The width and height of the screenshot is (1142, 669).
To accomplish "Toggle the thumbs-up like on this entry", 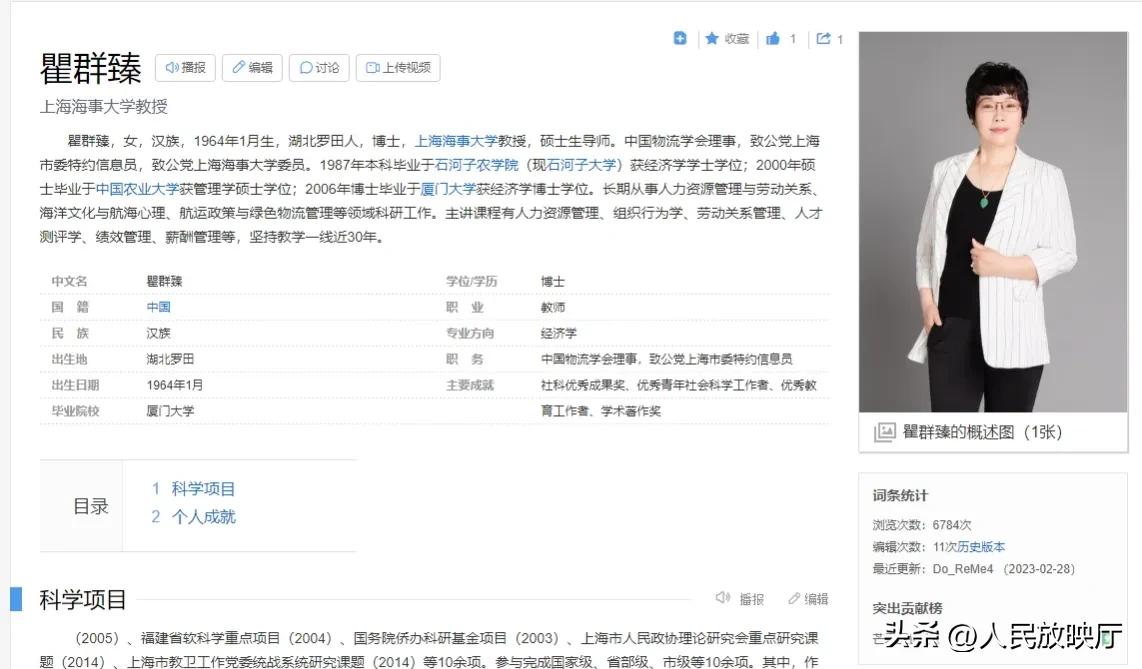I will [775, 38].
